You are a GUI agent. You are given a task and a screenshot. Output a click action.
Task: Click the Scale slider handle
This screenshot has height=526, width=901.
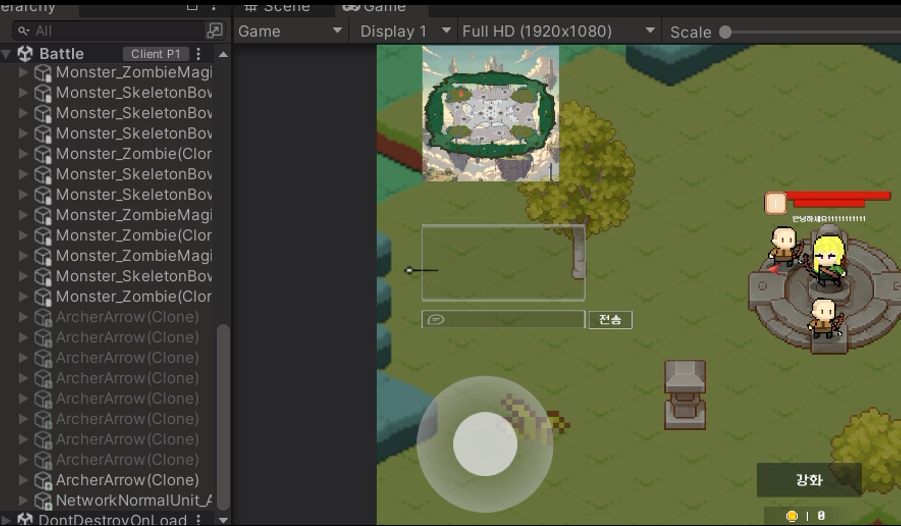[x=725, y=32]
